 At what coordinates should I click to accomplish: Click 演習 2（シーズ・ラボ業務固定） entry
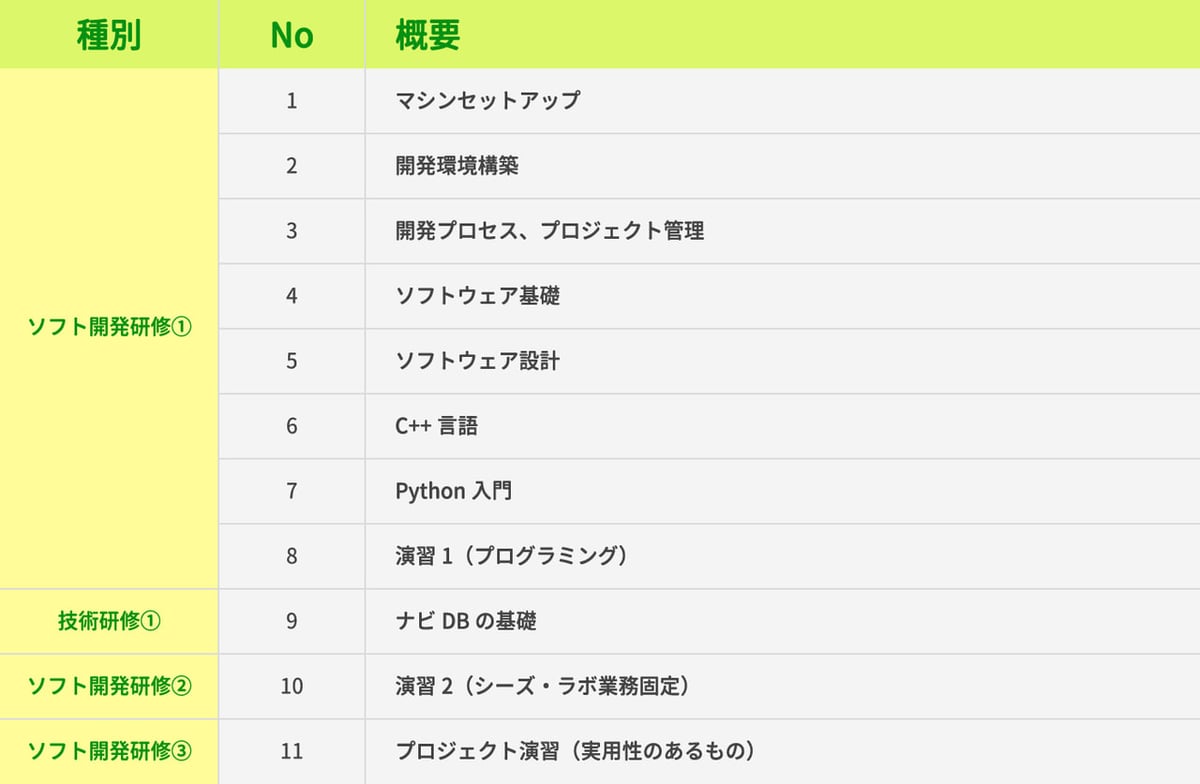click(542, 686)
